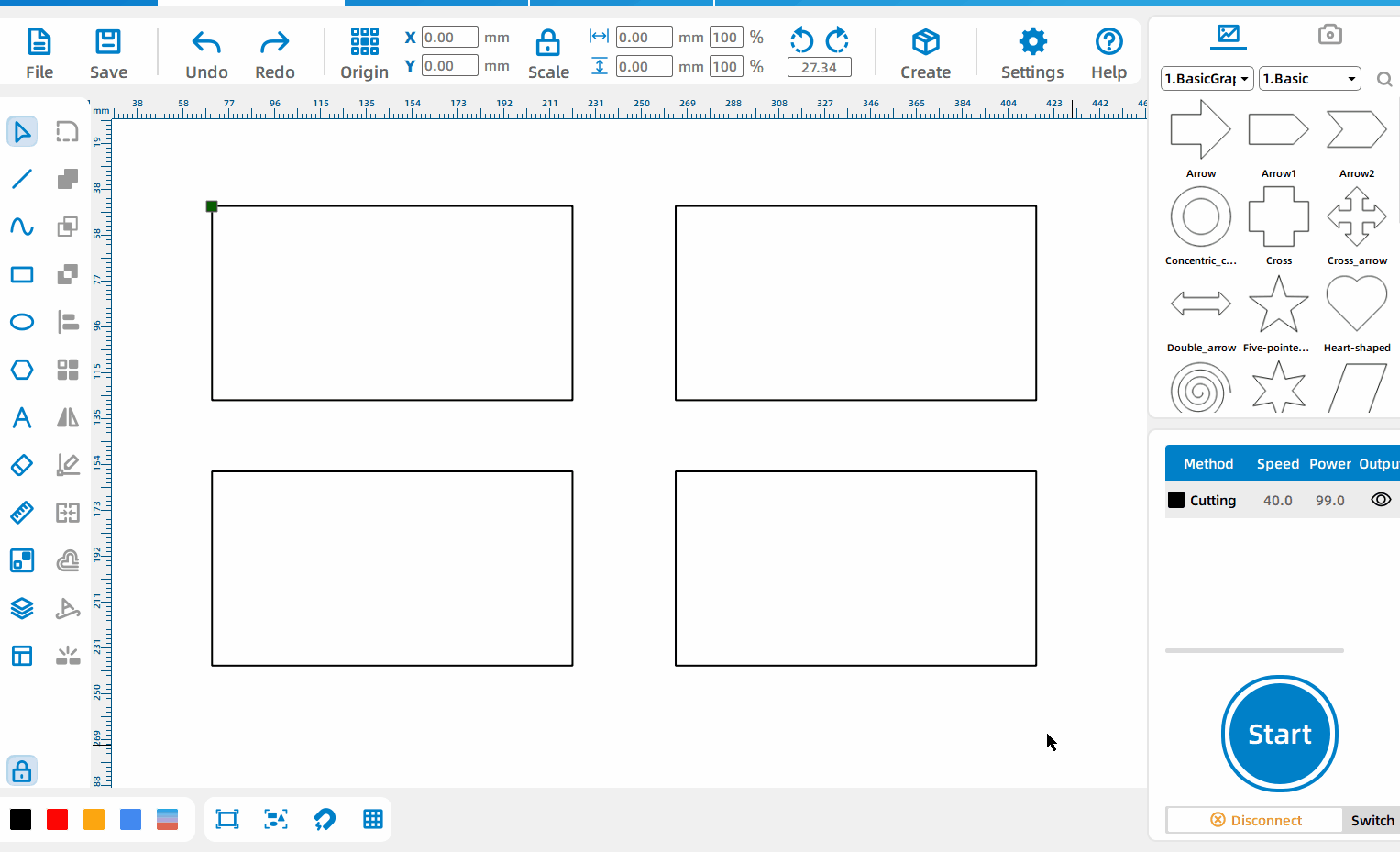
Task: Open the Origin anchor grid selector
Action: coord(364,54)
